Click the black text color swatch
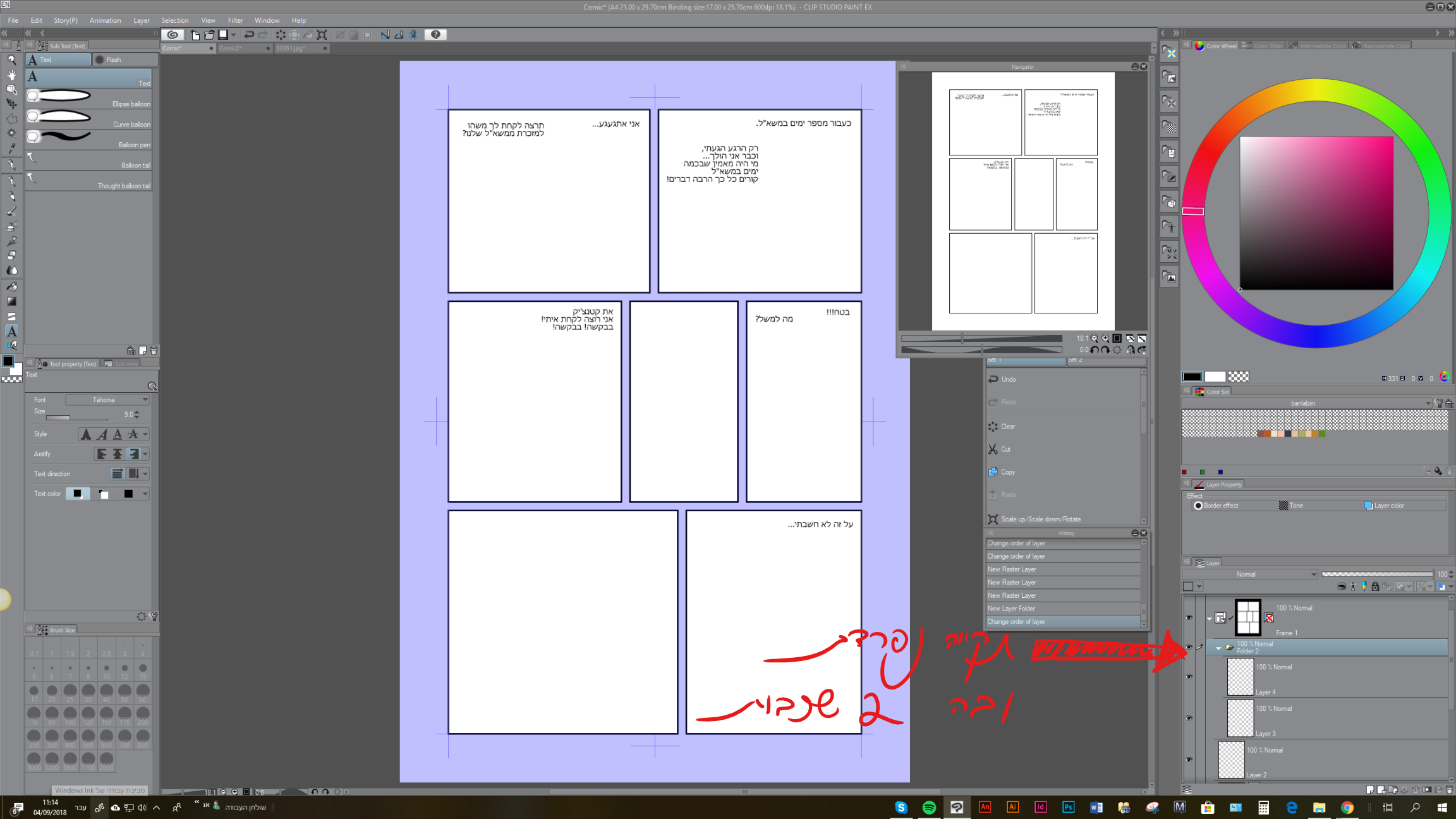The height and width of the screenshot is (819, 1456). pos(128,494)
